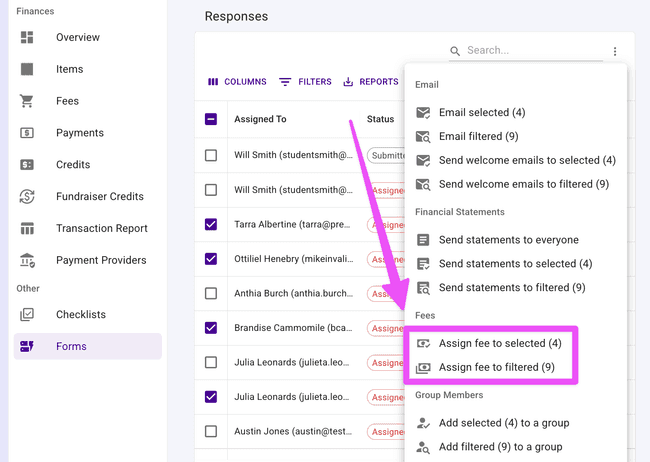Click the Fees shopping cart icon
This screenshot has height=462, width=650.
click(27, 101)
